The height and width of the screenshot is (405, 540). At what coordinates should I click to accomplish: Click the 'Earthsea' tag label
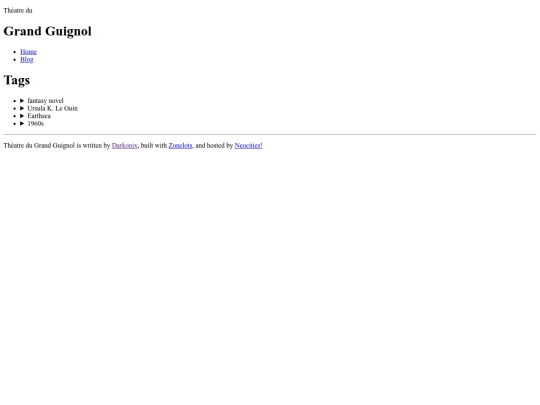(39, 116)
